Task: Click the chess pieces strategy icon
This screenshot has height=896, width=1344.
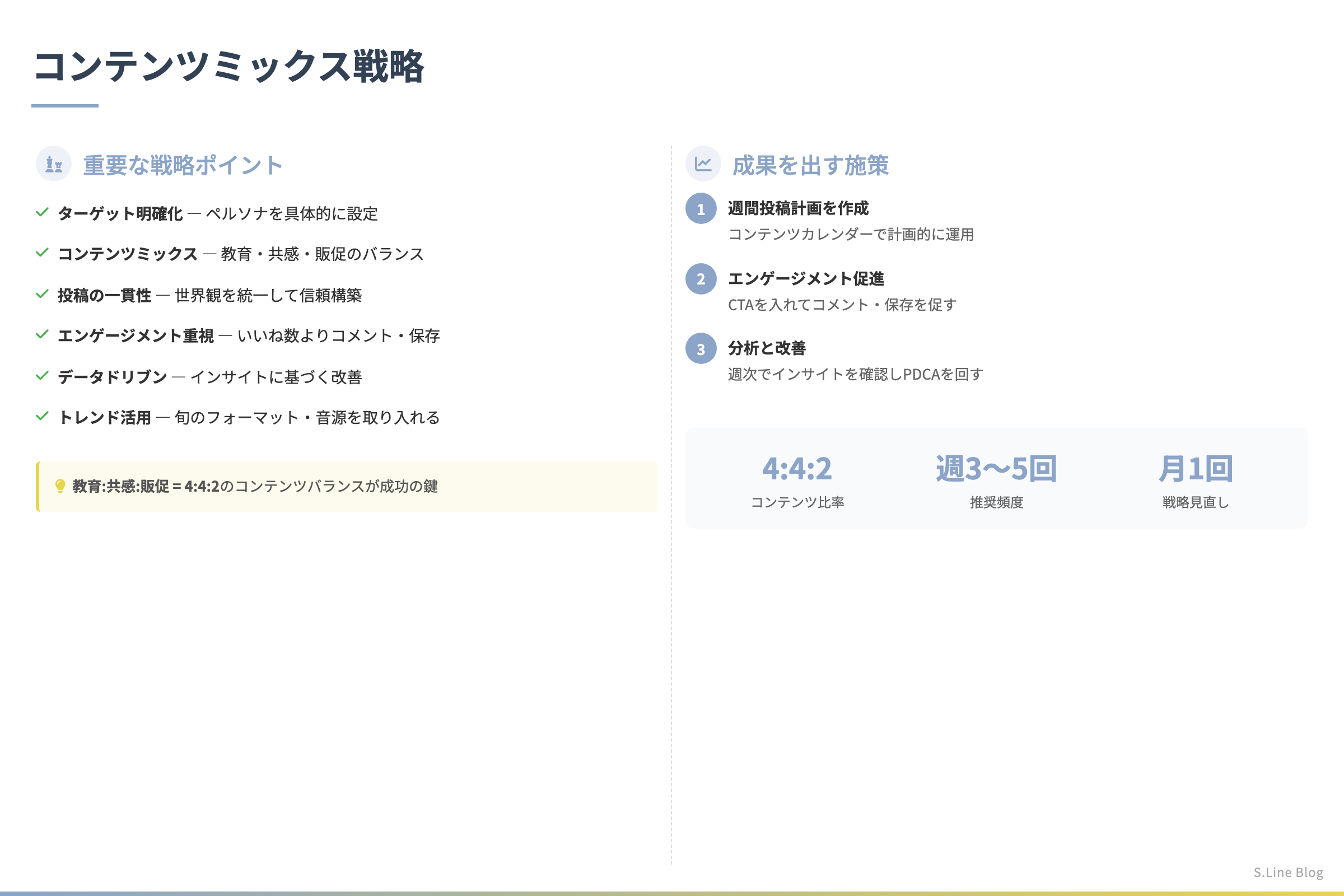Action: point(54,164)
